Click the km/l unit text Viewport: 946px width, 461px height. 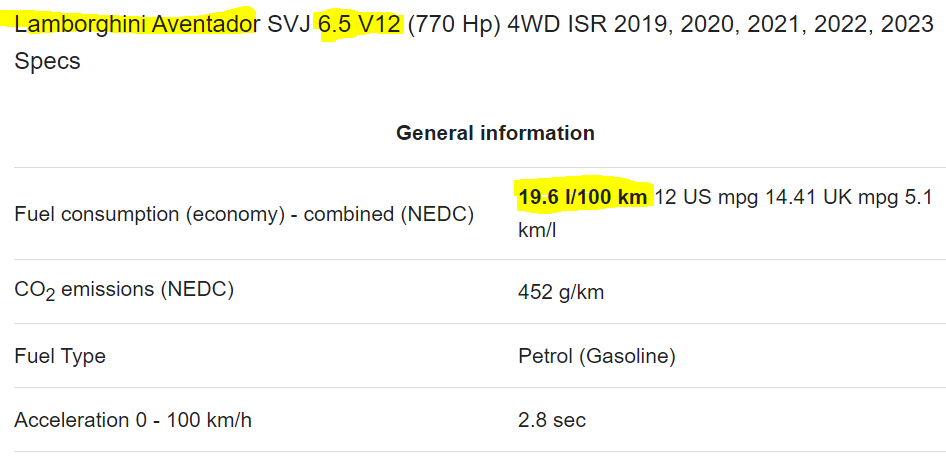pyautogui.click(x=537, y=230)
